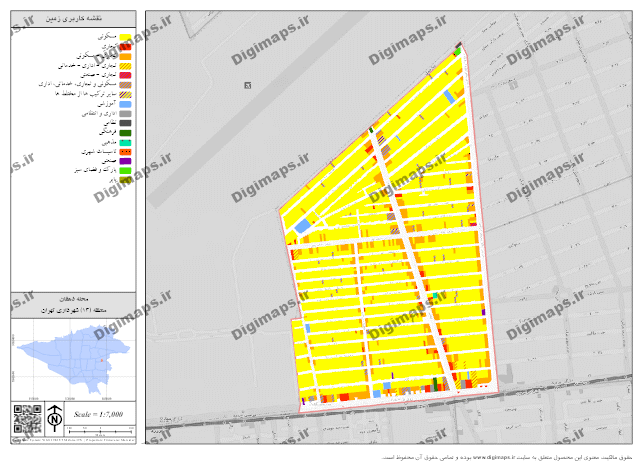Click the yellow-purple hatched legend swatch
This screenshot has width=643, height=461.
(x=125, y=94)
